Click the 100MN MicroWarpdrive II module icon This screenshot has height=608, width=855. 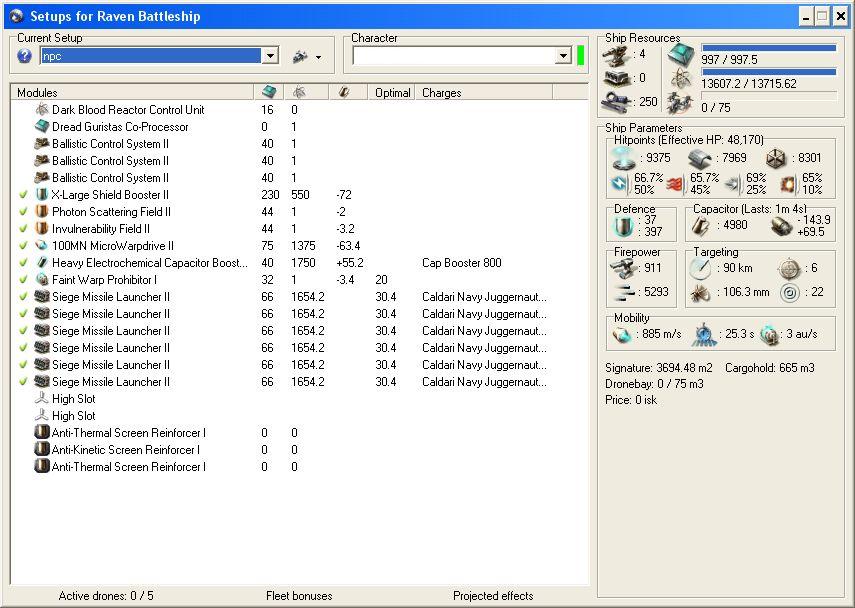coord(42,246)
